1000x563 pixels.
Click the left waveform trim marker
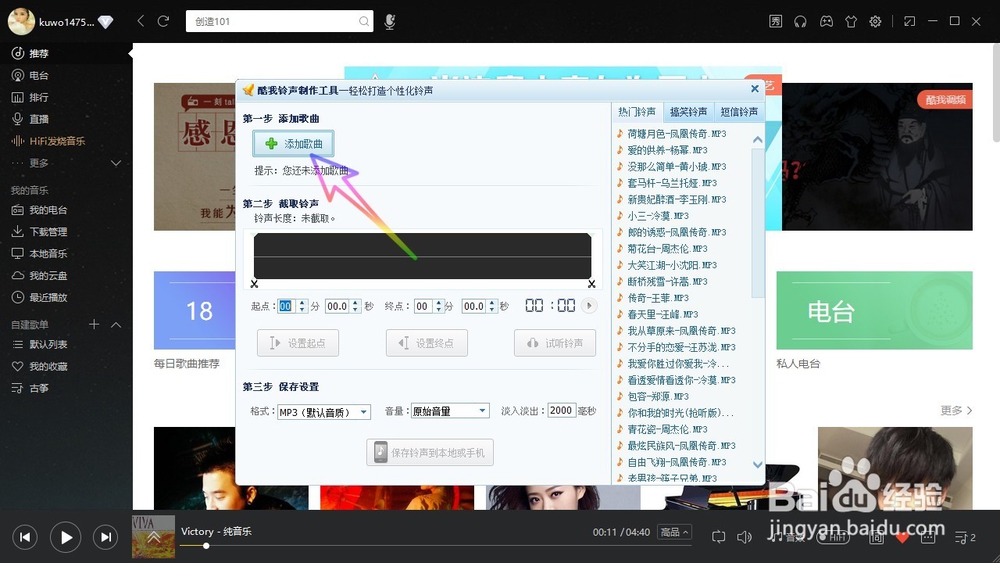[x=254, y=284]
